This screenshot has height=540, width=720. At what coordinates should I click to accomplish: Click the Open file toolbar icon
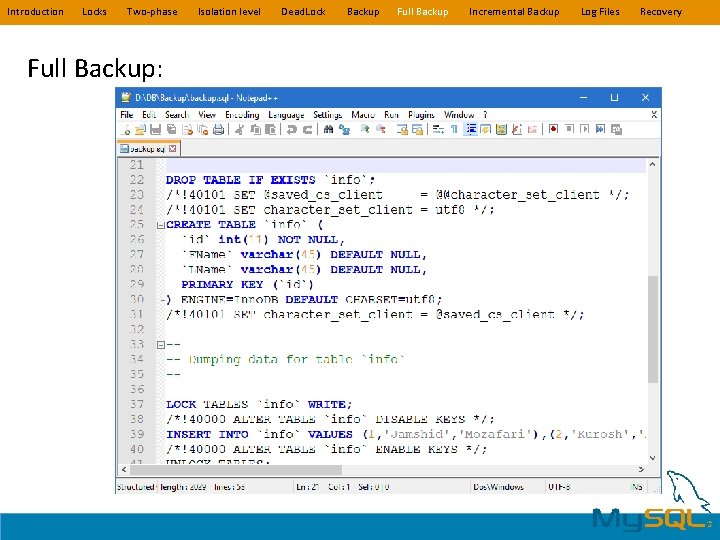pos(141,129)
